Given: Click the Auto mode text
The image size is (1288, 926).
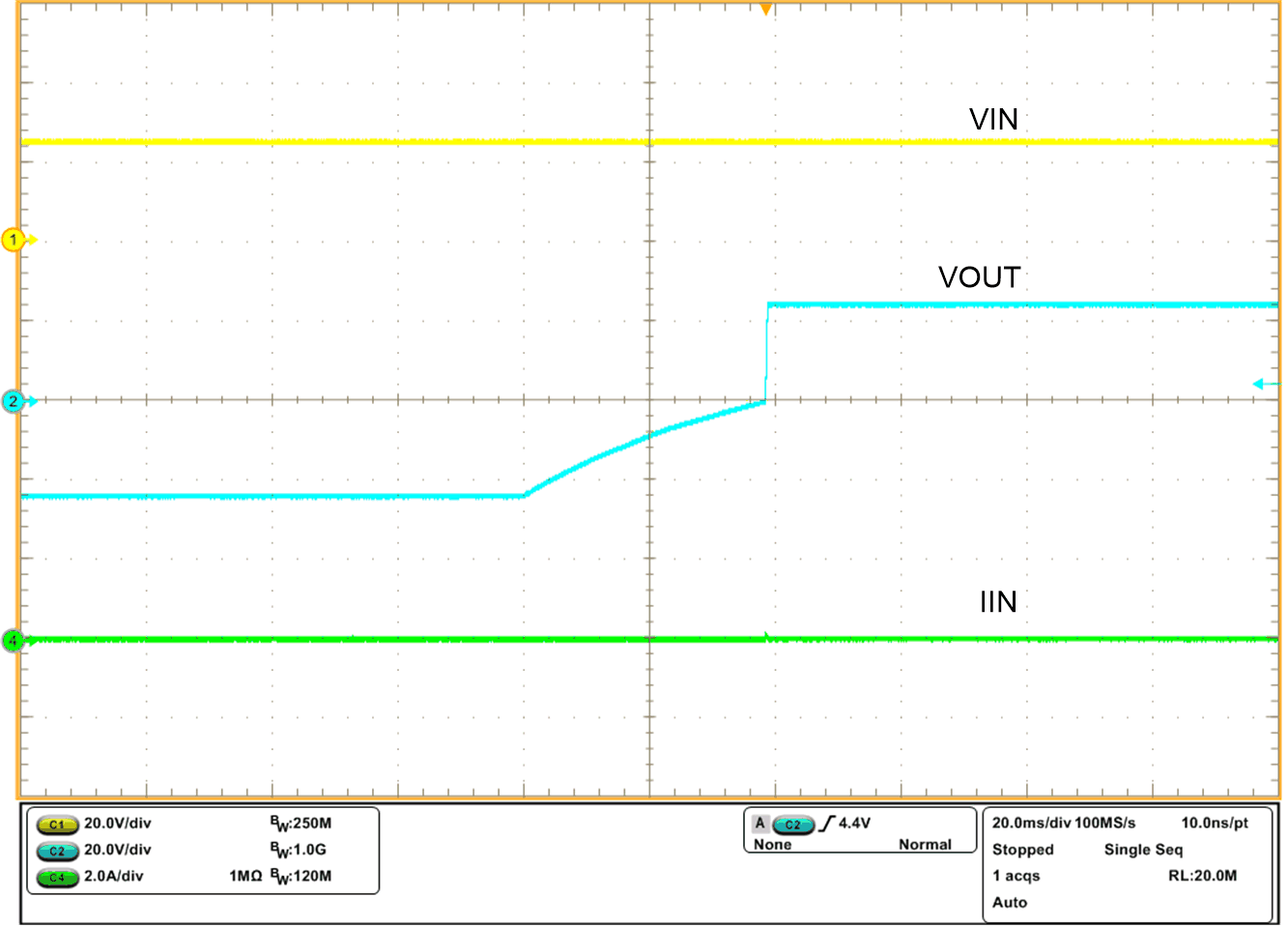Looking at the screenshot, I should click(x=1010, y=902).
